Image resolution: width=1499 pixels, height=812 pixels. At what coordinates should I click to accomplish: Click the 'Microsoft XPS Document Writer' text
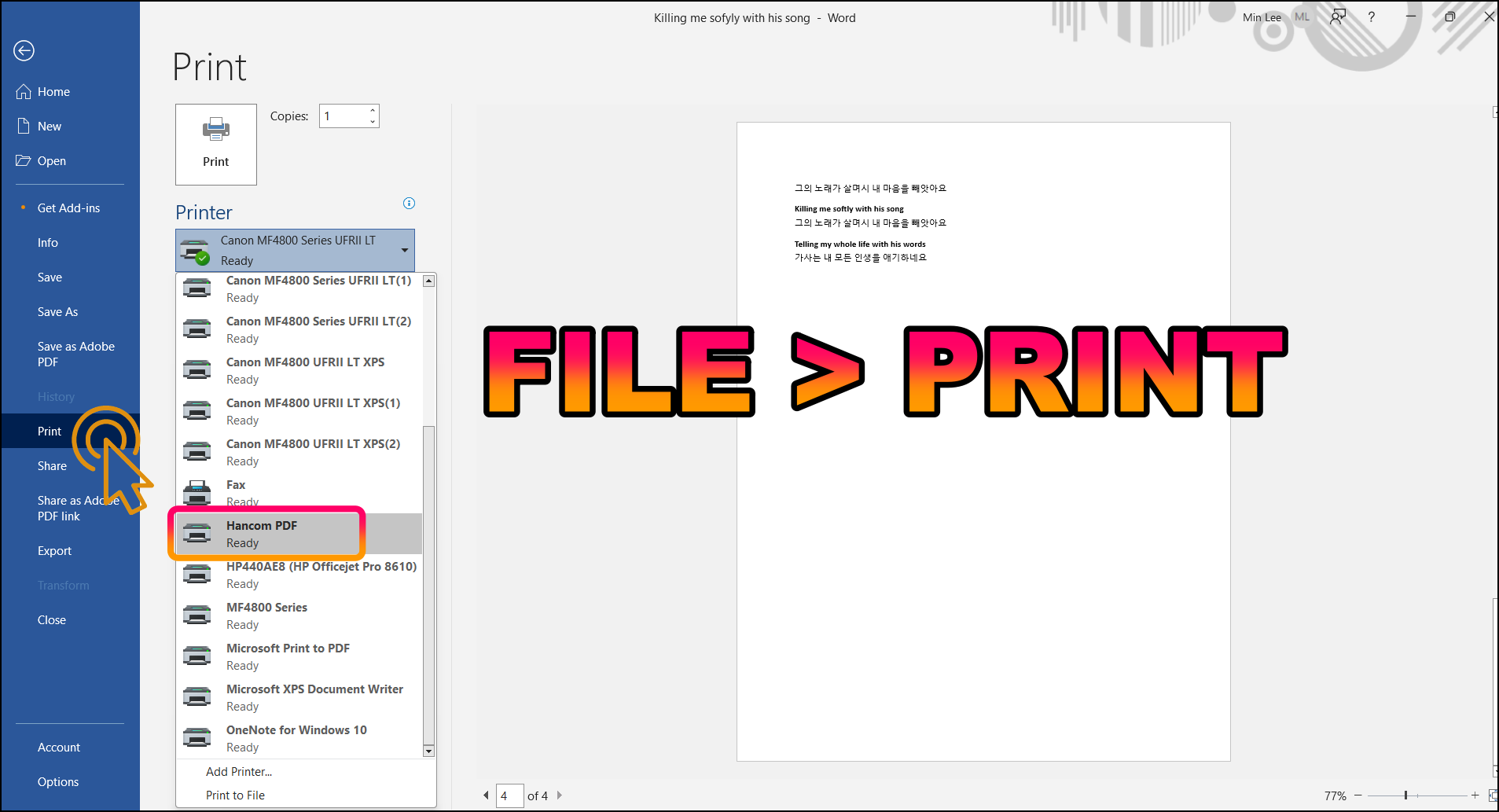[314, 689]
